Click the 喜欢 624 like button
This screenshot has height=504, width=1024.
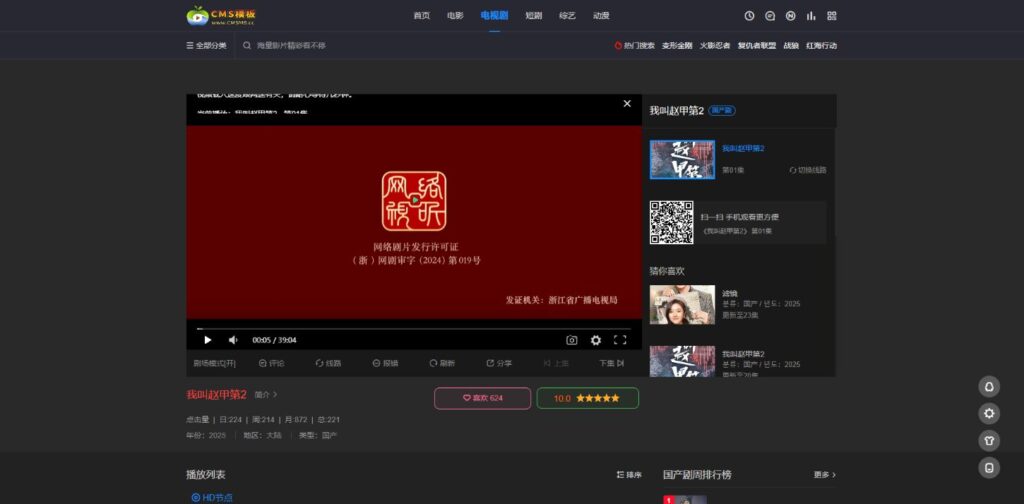coord(483,398)
